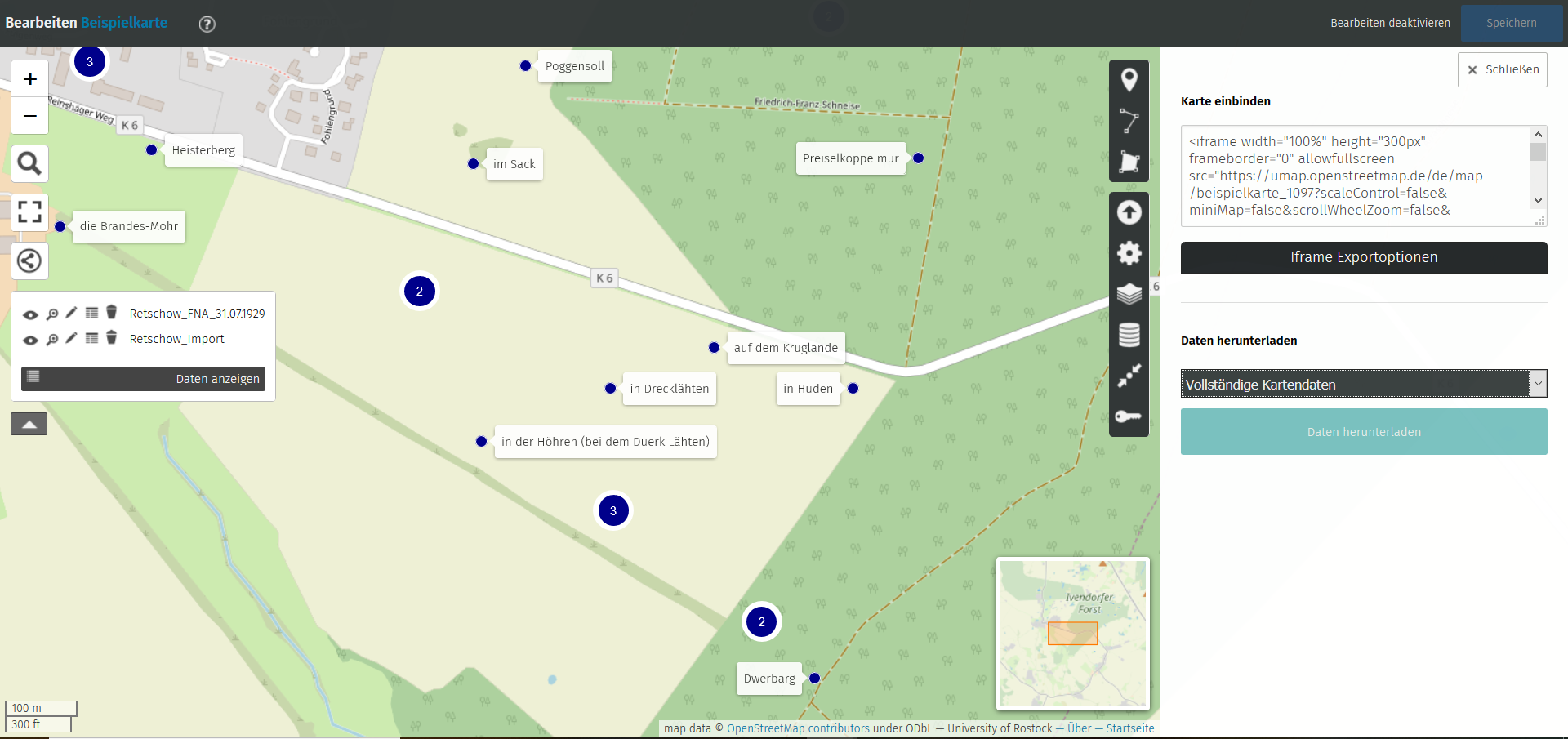Hide the Retschow_Import layer with eye icon

(30, 340)
